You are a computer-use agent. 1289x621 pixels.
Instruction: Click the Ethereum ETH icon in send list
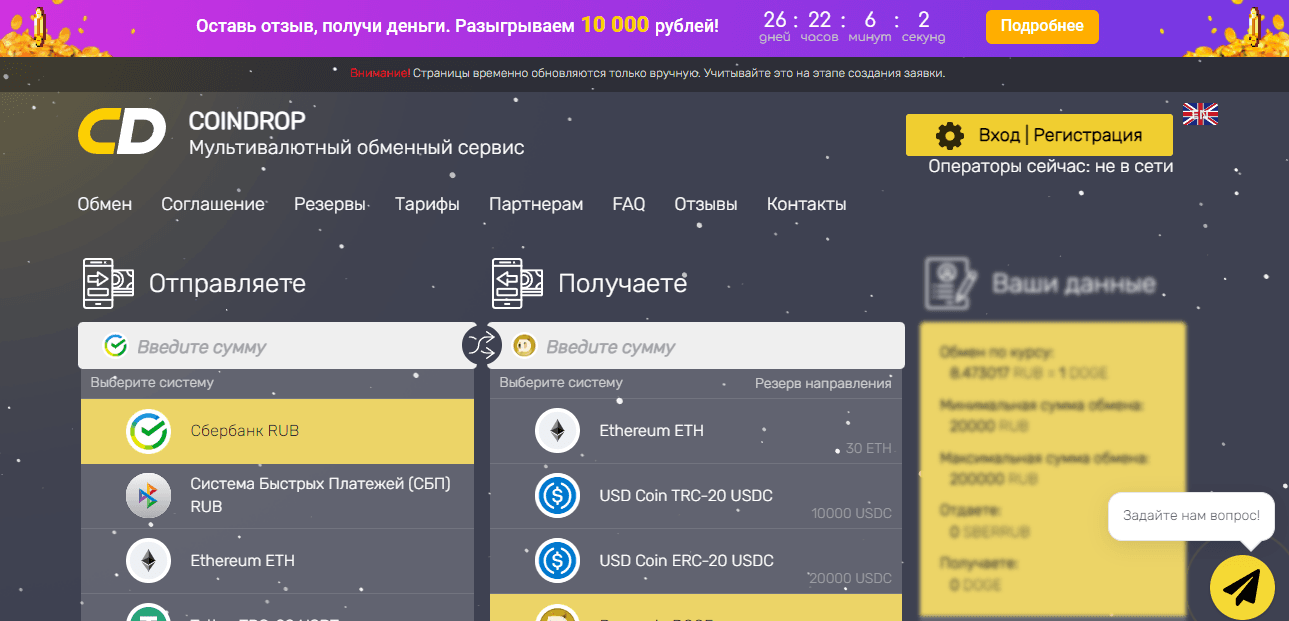(148, 560)
